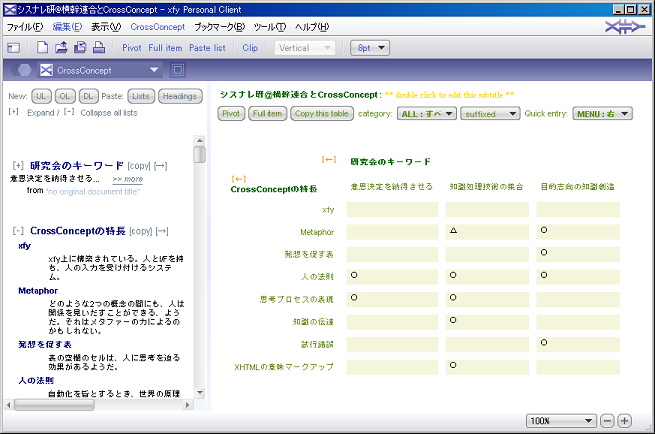Toggle the sidebar panel layout icon
The image size is (655, 434).
tap(13, 48)
